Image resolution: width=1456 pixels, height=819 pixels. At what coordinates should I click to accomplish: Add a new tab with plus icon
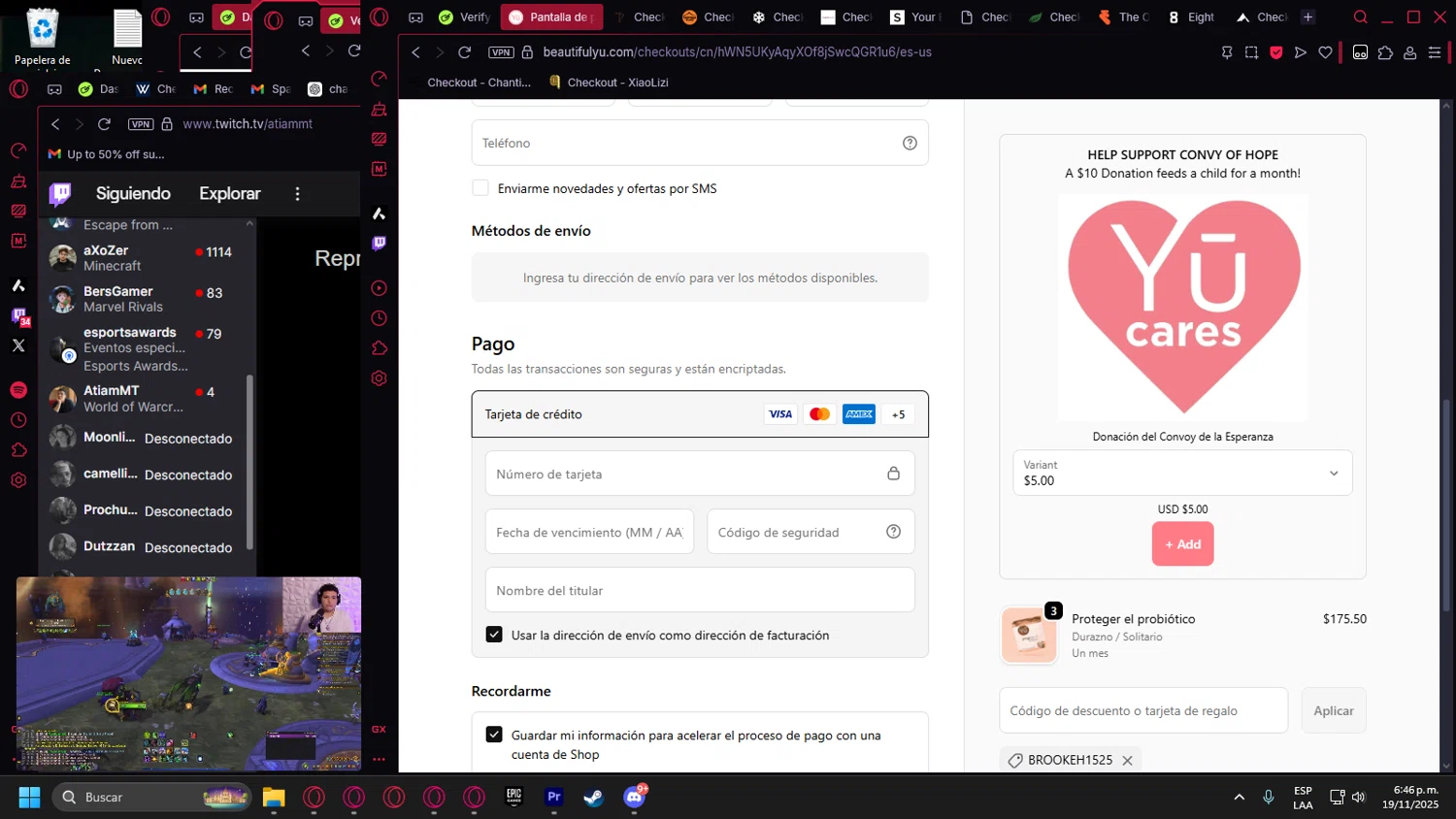[x=1307, y=17]
